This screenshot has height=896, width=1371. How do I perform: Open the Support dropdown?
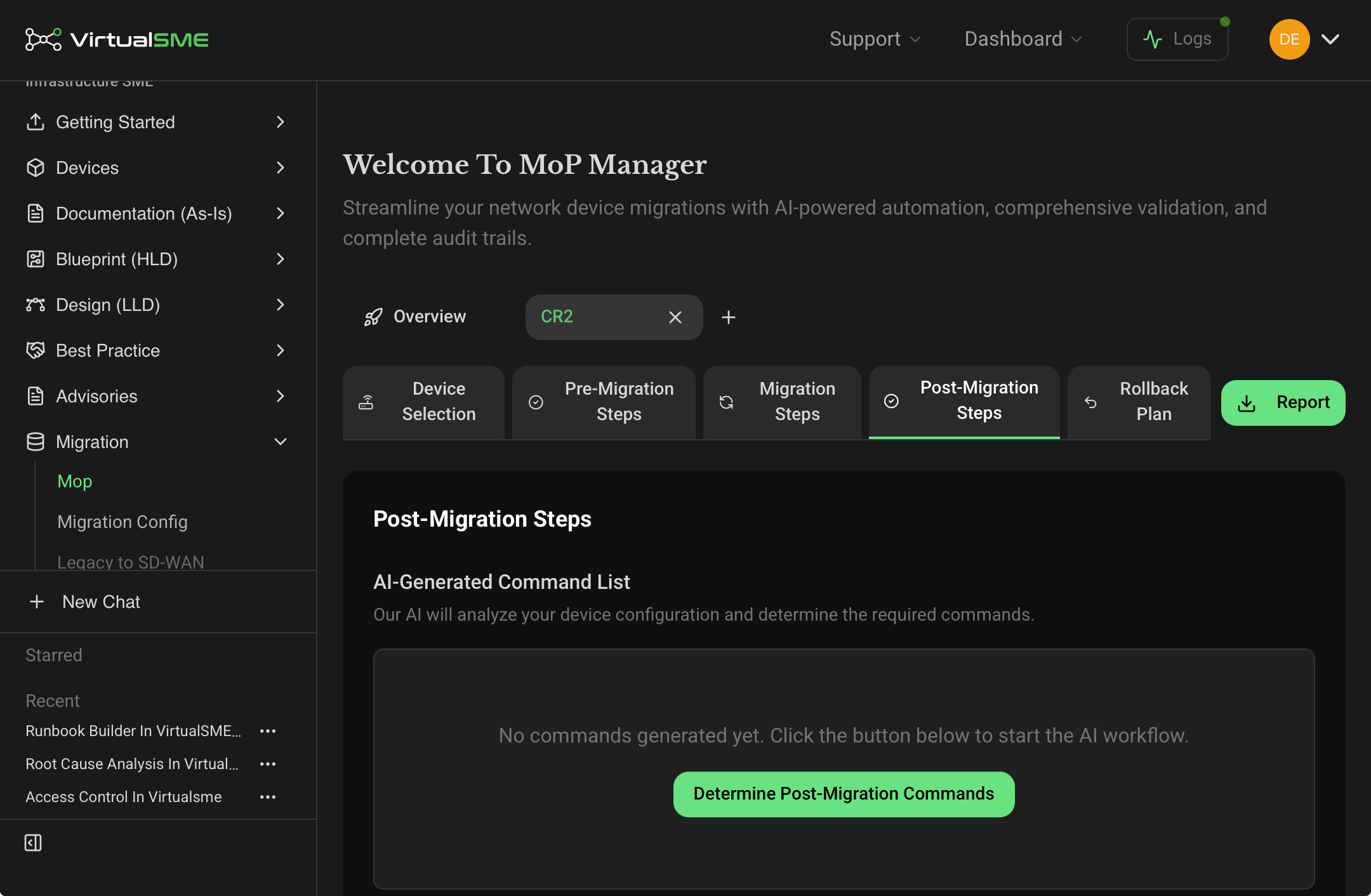pos(875,39)
